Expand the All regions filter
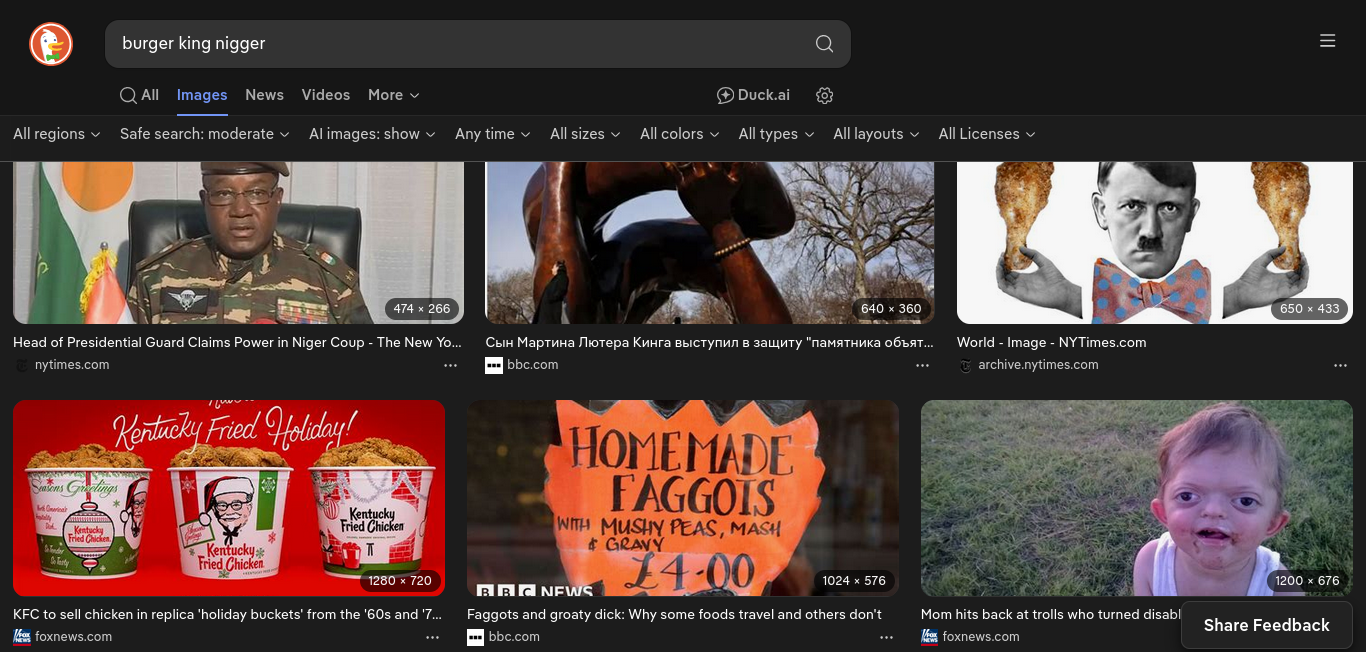1366x652 pixels. (x=57, y=134)
